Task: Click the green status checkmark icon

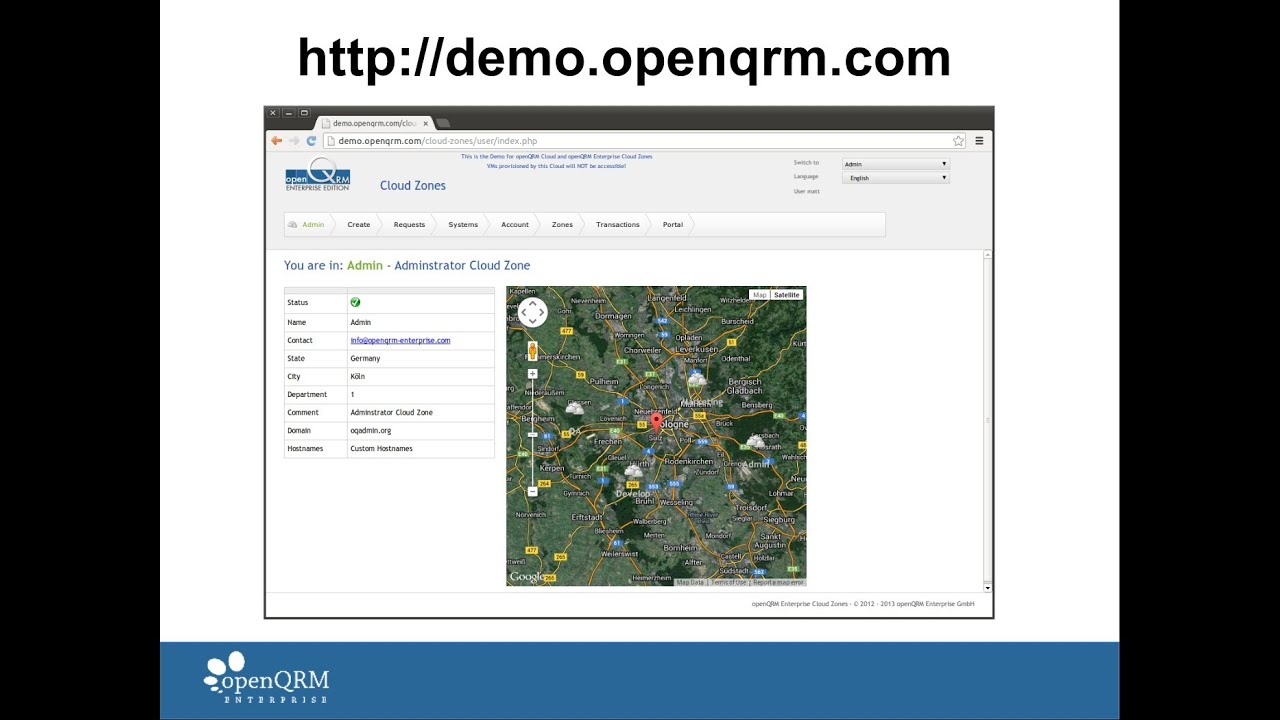Action: pos(355,302)
